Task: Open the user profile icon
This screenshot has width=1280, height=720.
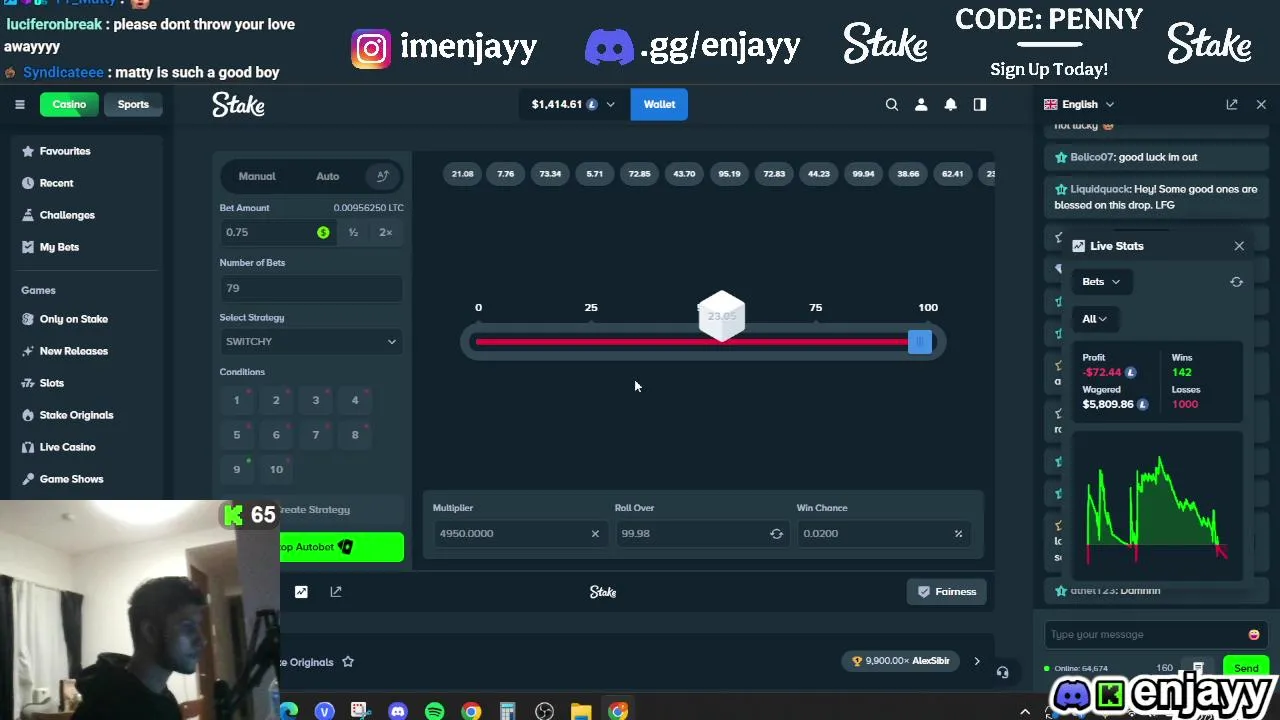Action: click(x=921, y=104)
